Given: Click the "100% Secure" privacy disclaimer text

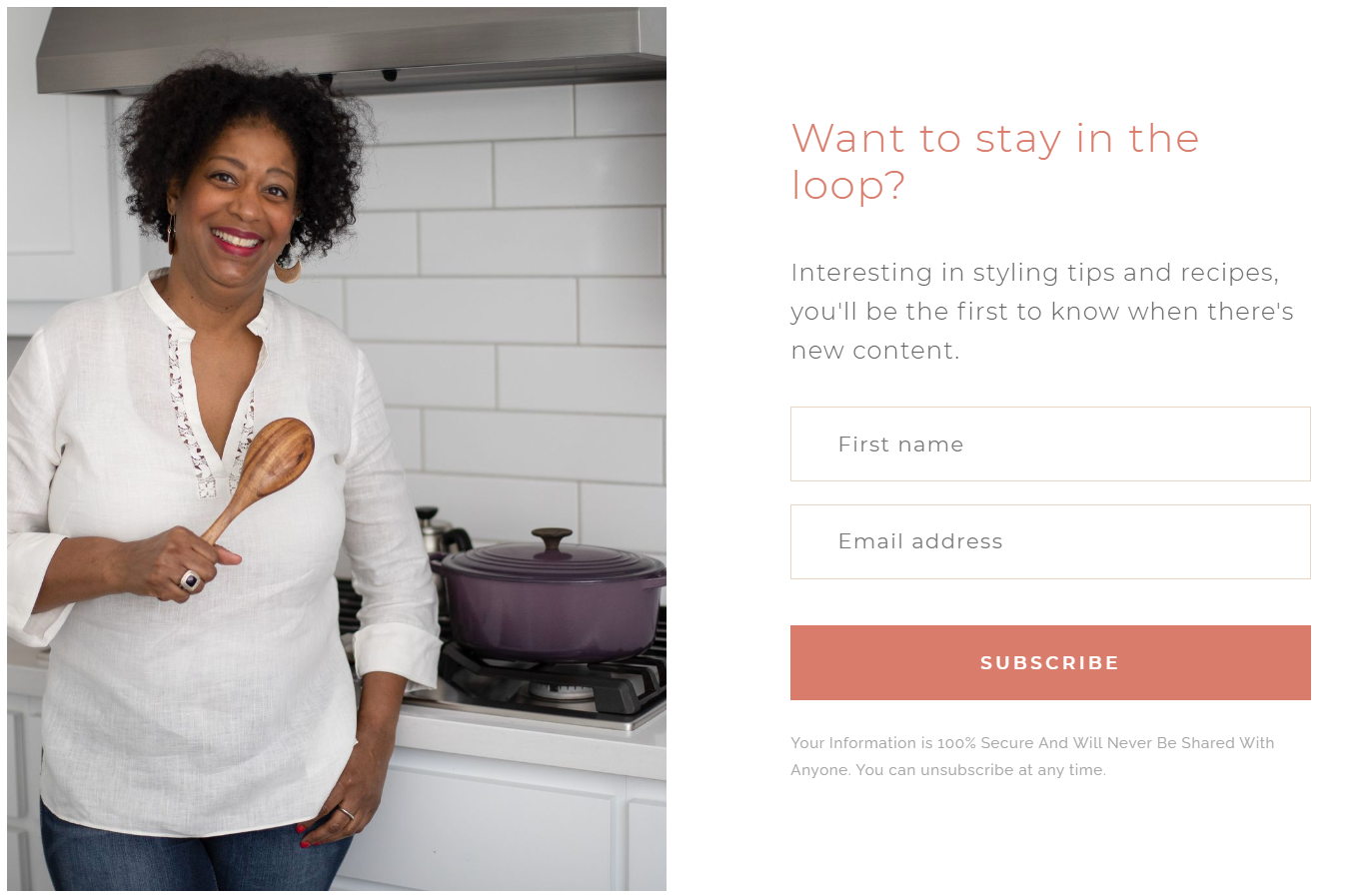Looking at the screenshot, I should click(1032, 742).
